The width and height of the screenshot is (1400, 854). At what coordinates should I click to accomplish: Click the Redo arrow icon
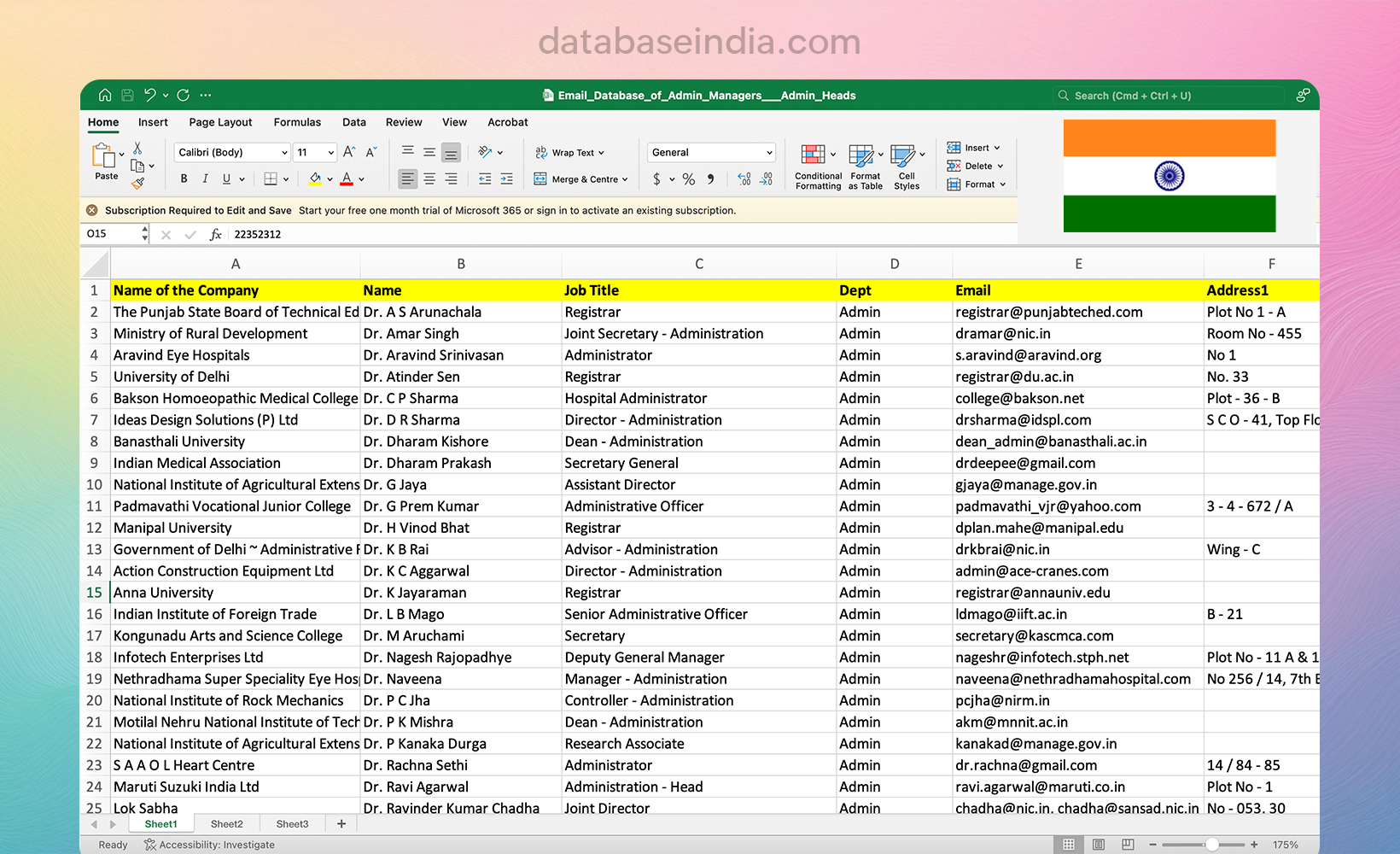click(183, 95)
